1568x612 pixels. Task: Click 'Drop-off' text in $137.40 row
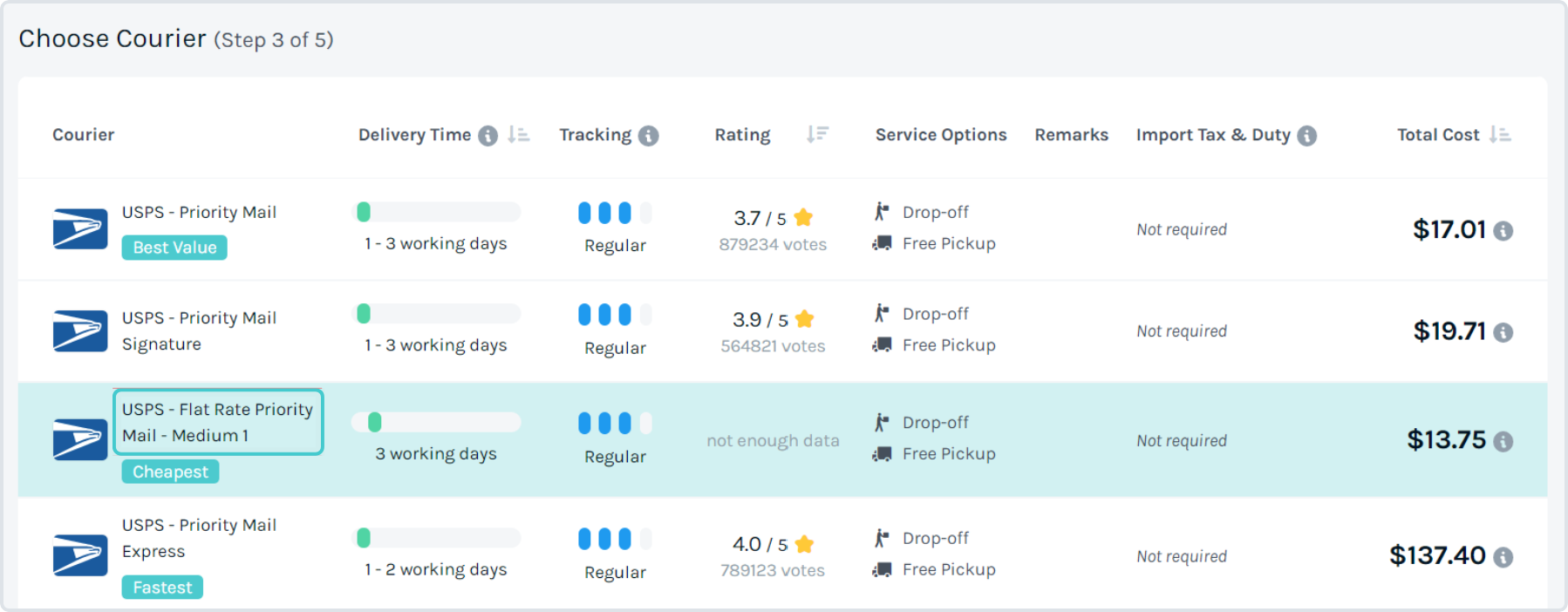coord(936,538)
